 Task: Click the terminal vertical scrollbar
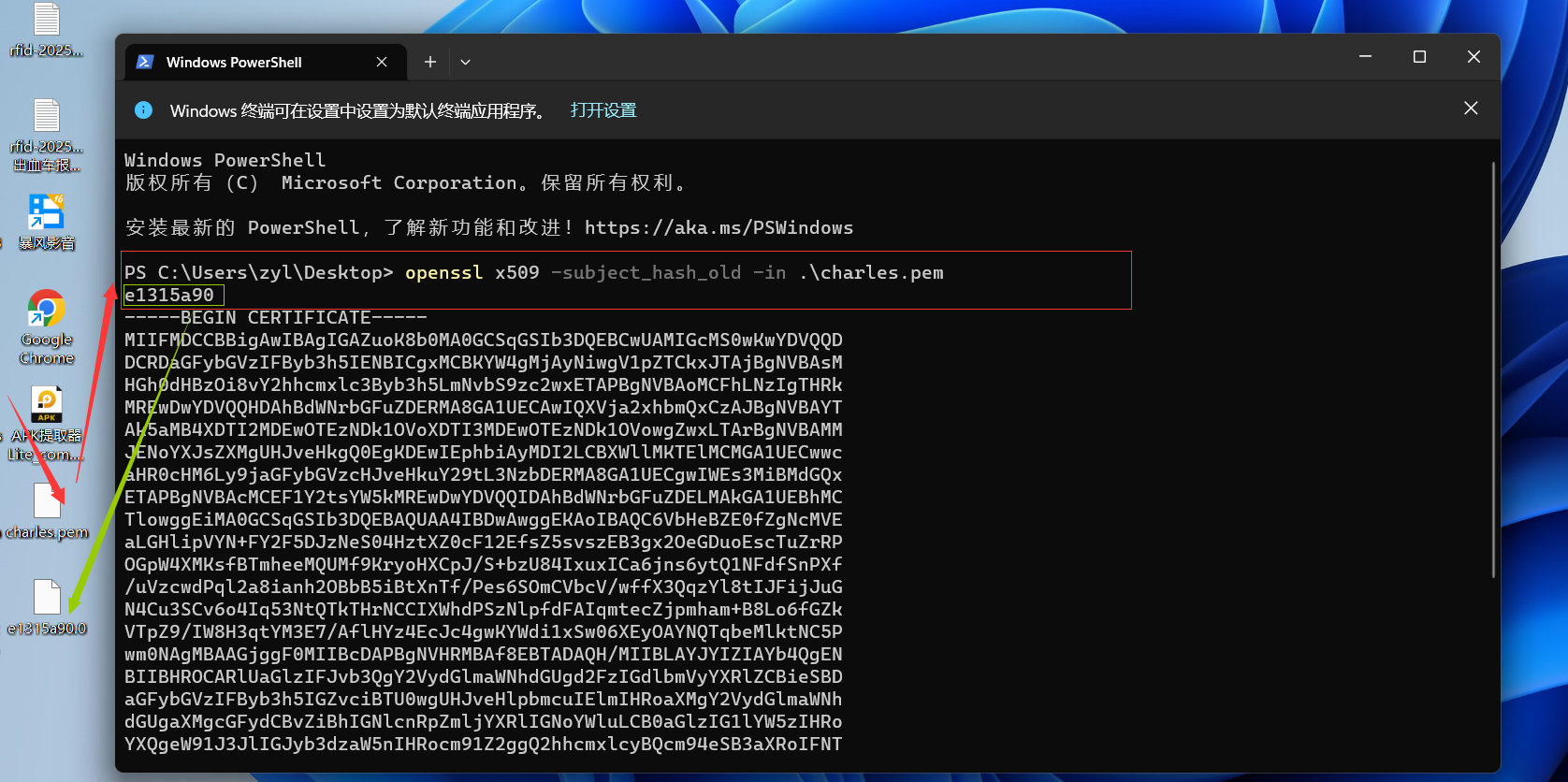click(x=1493, y=370)
